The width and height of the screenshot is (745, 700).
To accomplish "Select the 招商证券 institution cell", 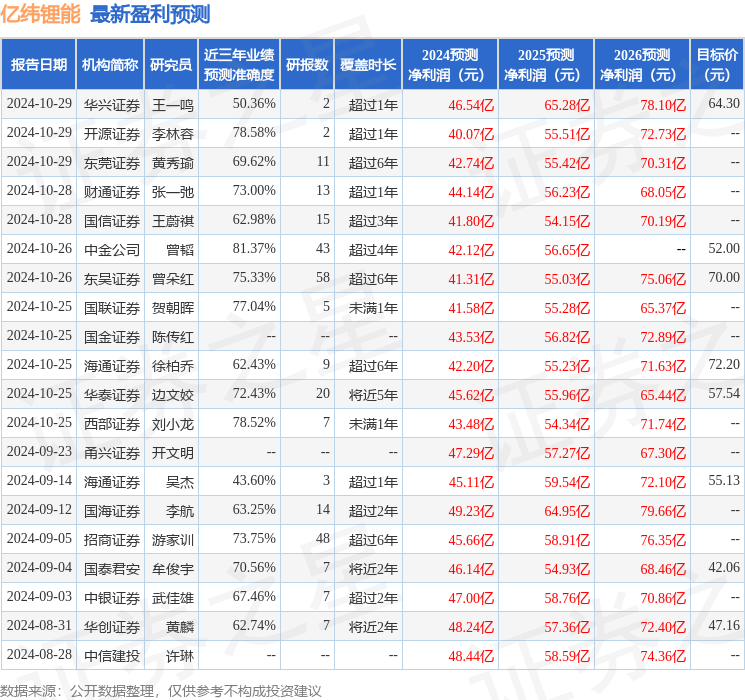I will pos(112,540).
